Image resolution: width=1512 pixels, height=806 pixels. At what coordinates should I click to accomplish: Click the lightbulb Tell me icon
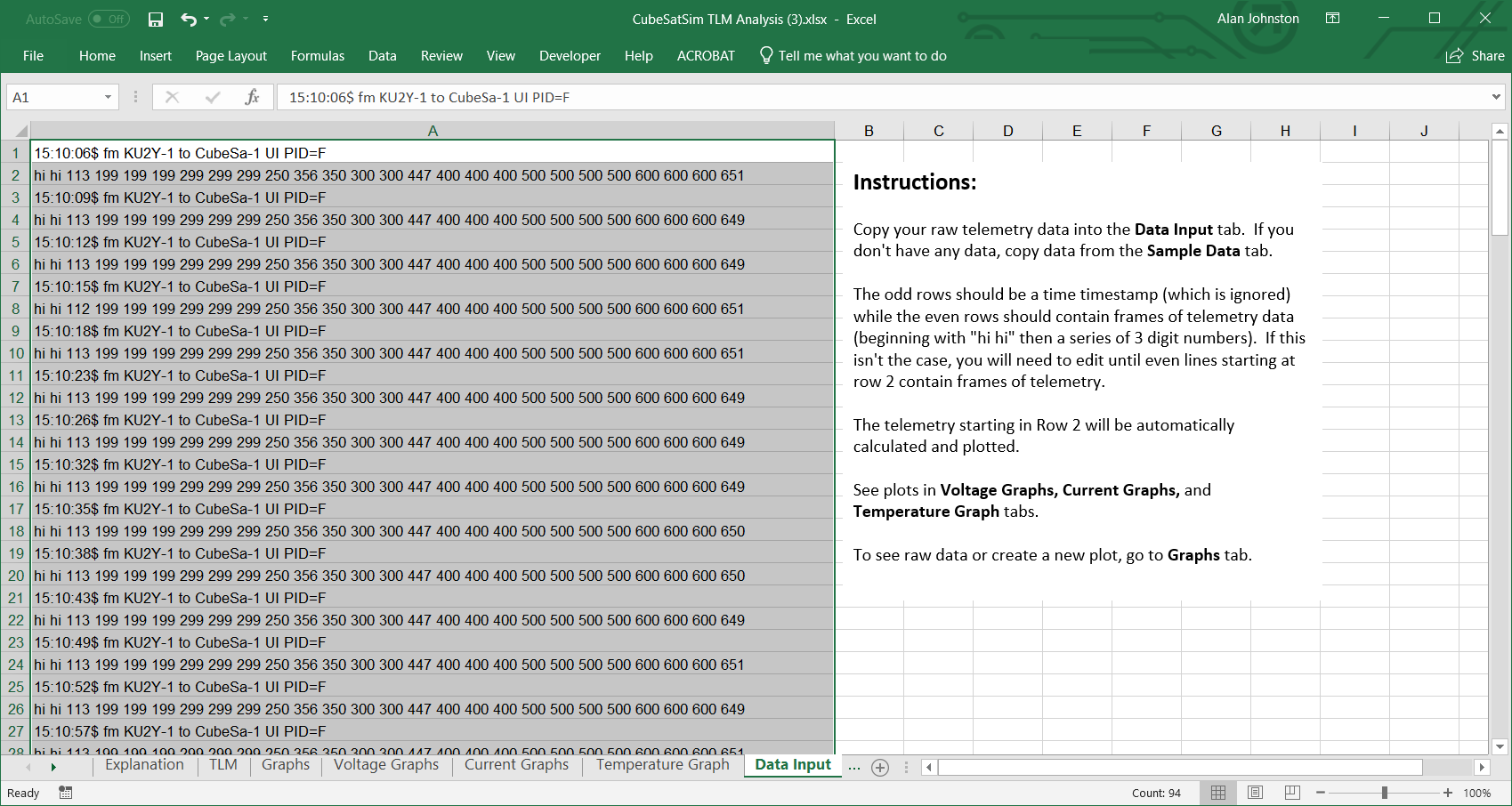[766, 55]
